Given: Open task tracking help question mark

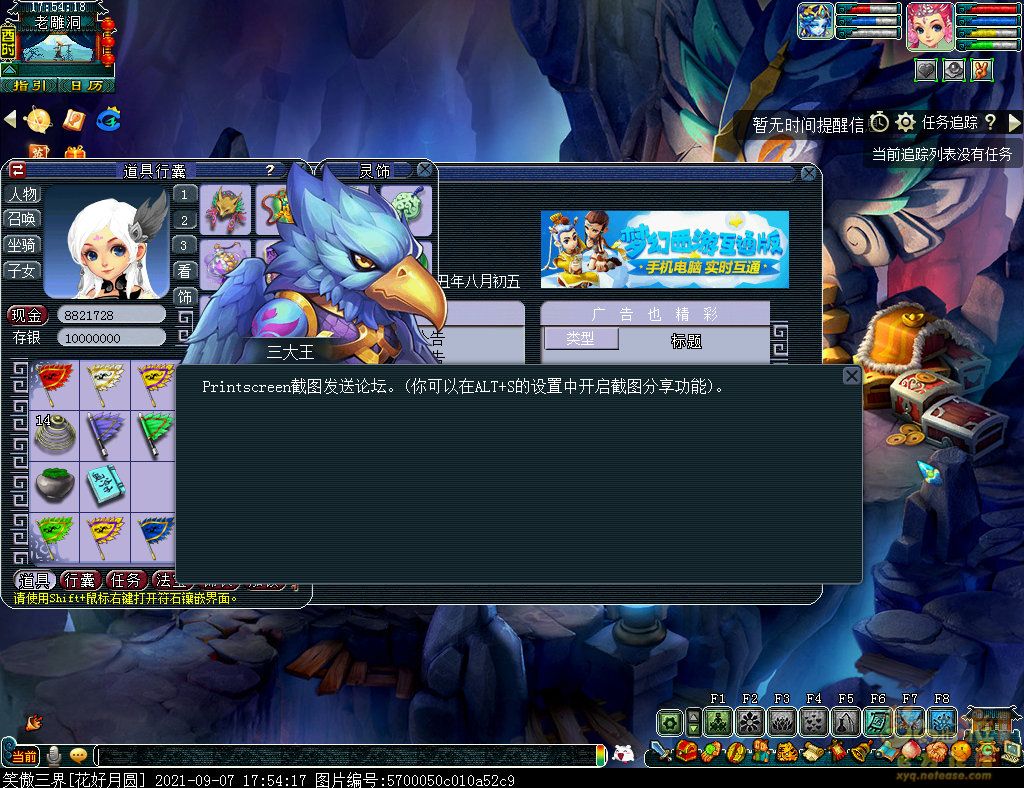Looking at the screenshot, I should (x=990, y=122).
